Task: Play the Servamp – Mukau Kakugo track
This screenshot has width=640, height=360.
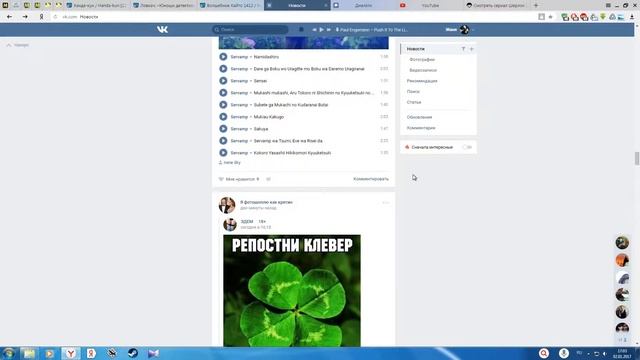Action: [x=223, y=117]
